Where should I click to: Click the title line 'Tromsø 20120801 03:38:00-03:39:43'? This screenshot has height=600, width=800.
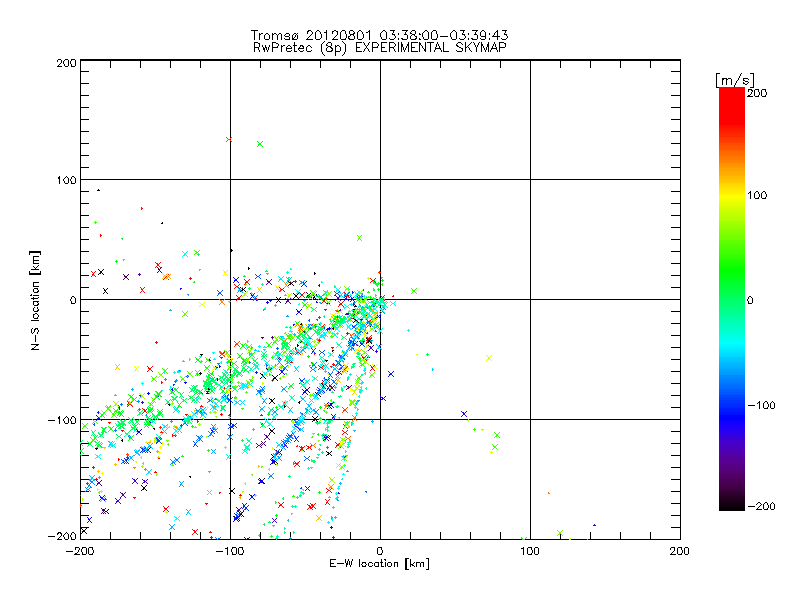379,35
